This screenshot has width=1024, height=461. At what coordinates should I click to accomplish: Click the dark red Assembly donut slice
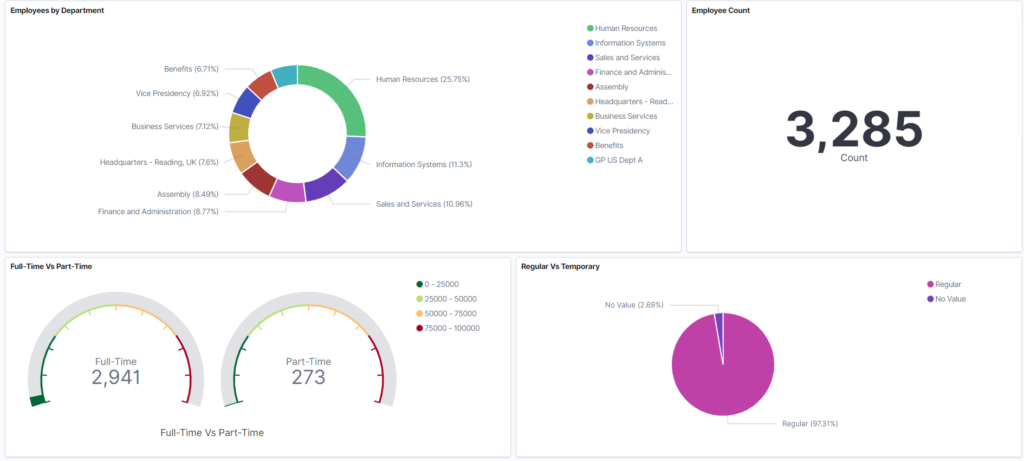[259, 178]
